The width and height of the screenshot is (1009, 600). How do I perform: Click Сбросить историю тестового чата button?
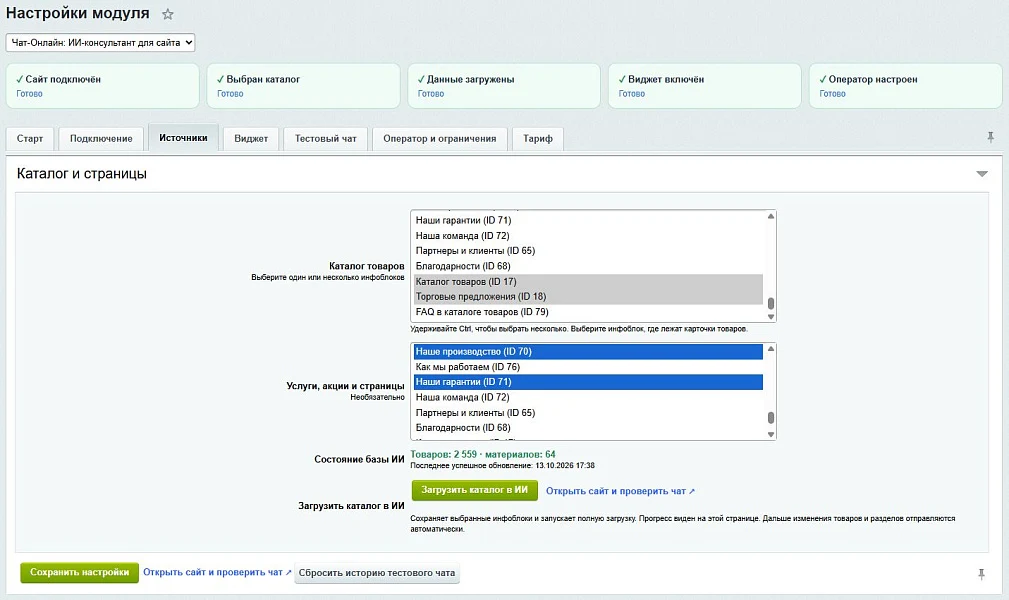click(377, 573)
